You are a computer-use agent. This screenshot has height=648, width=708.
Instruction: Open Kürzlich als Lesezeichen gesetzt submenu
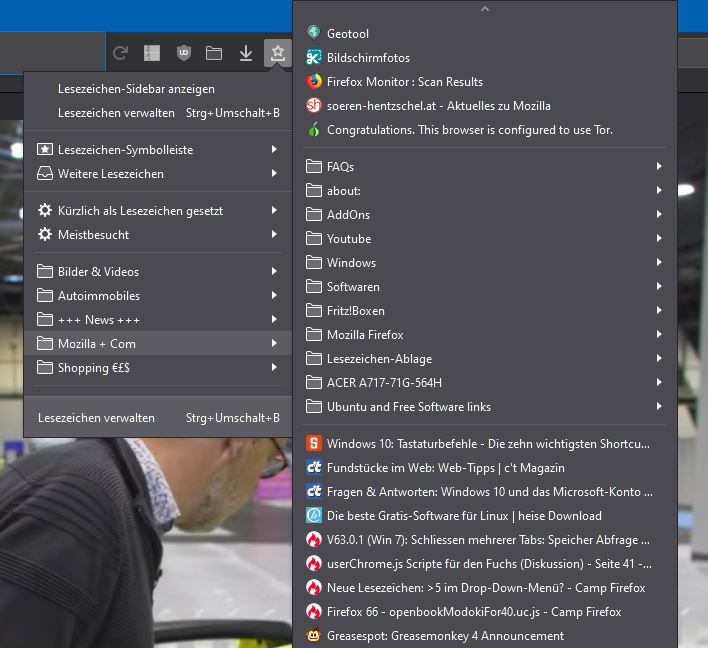[x=158, y=210]
